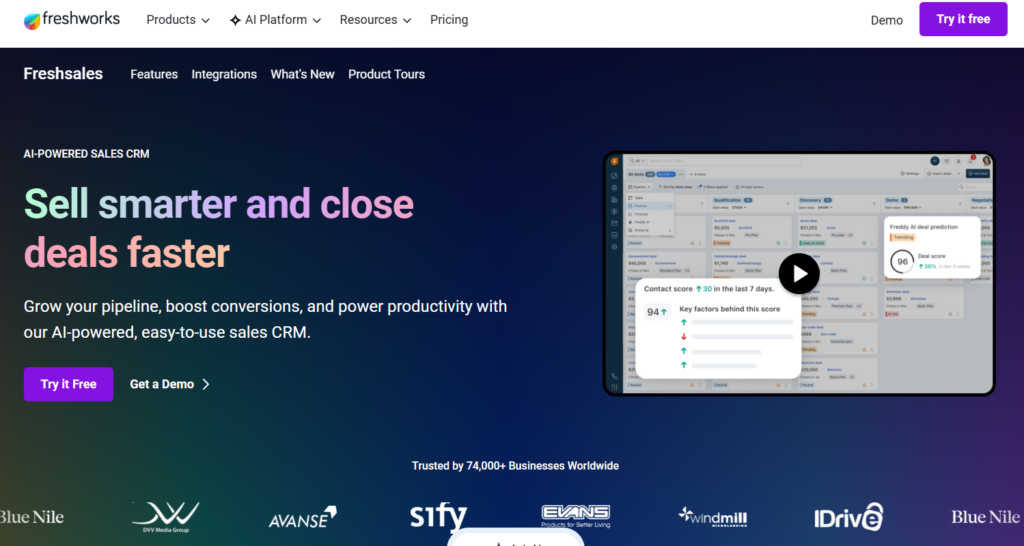Click the Evans logo
This screenshot has height=546, width=1024.
pyautogui.click(x=575, y=516)
